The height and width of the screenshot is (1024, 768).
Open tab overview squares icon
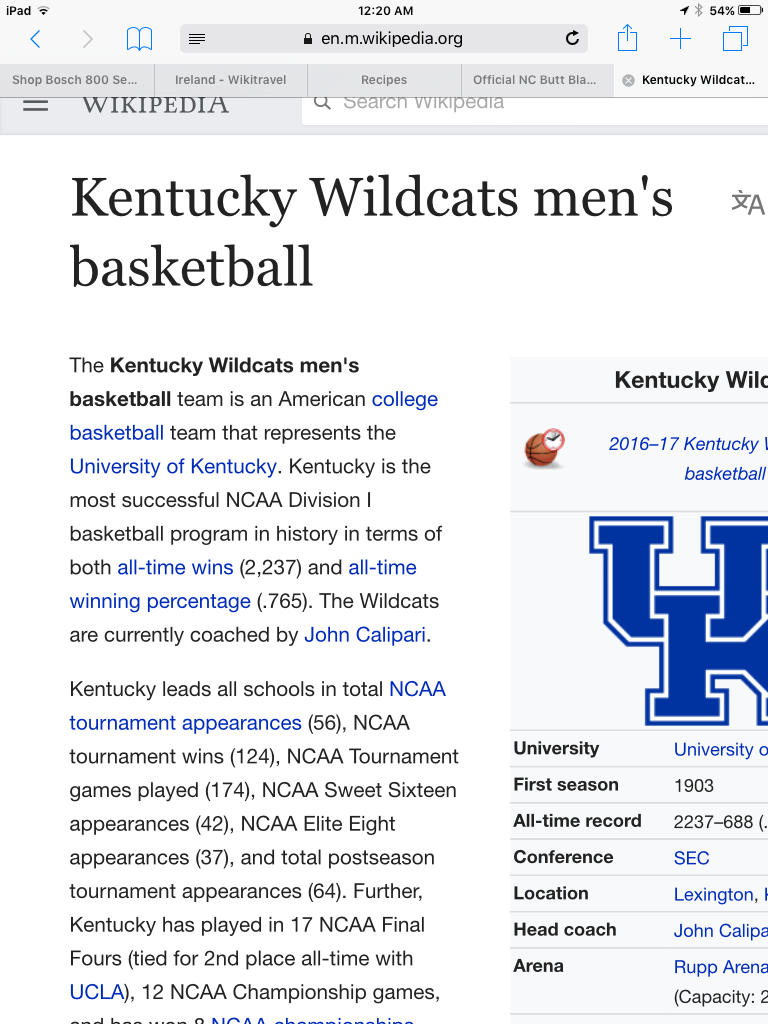[735, 39]
